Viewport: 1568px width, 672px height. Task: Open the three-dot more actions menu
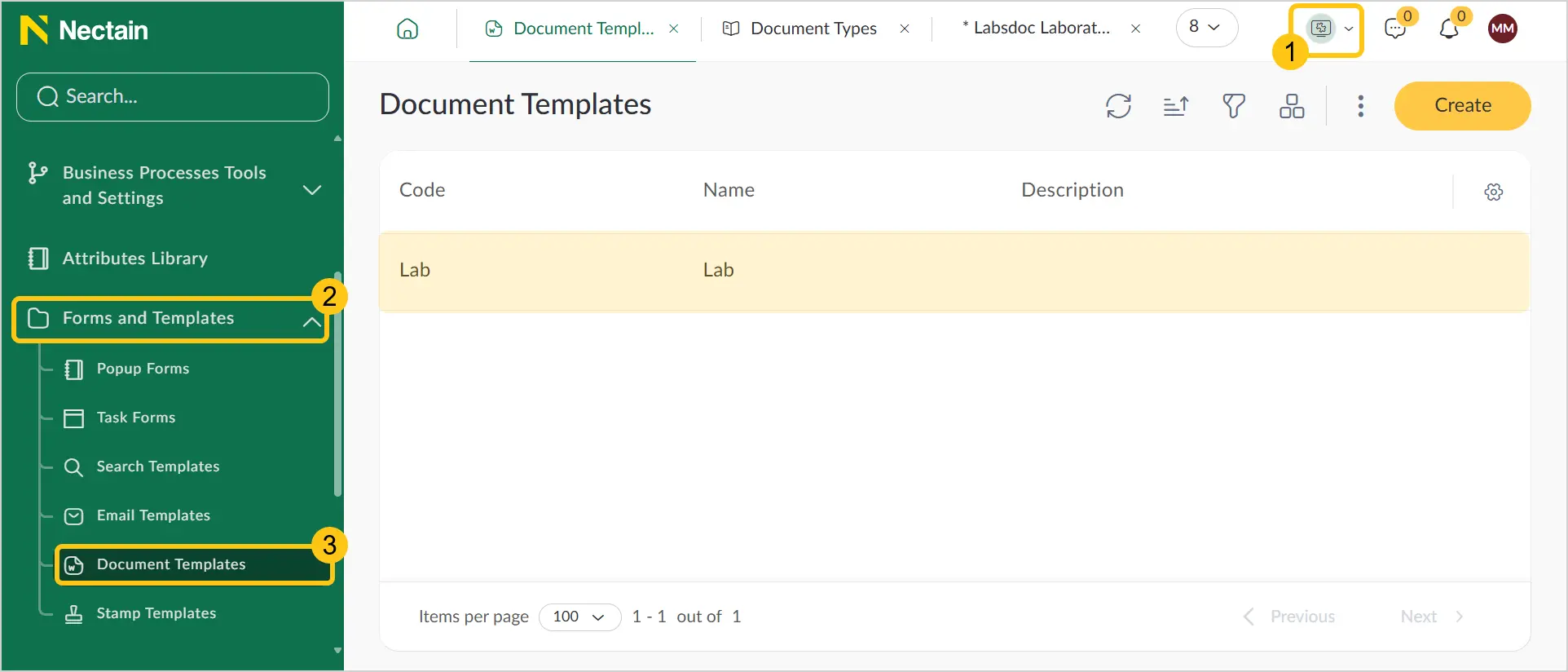(x=1360, y=106)
